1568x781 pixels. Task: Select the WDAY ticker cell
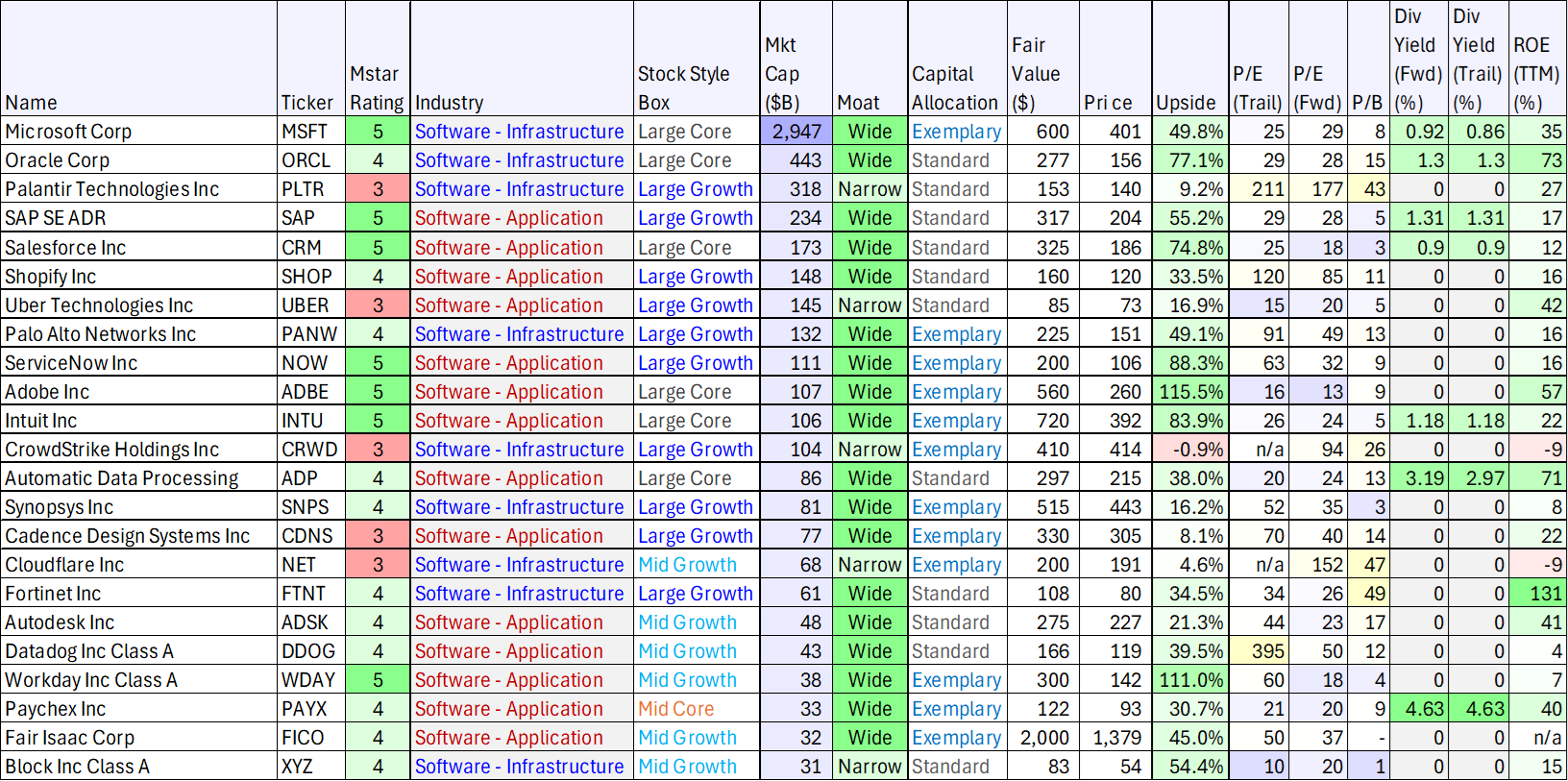click(311, 679)
